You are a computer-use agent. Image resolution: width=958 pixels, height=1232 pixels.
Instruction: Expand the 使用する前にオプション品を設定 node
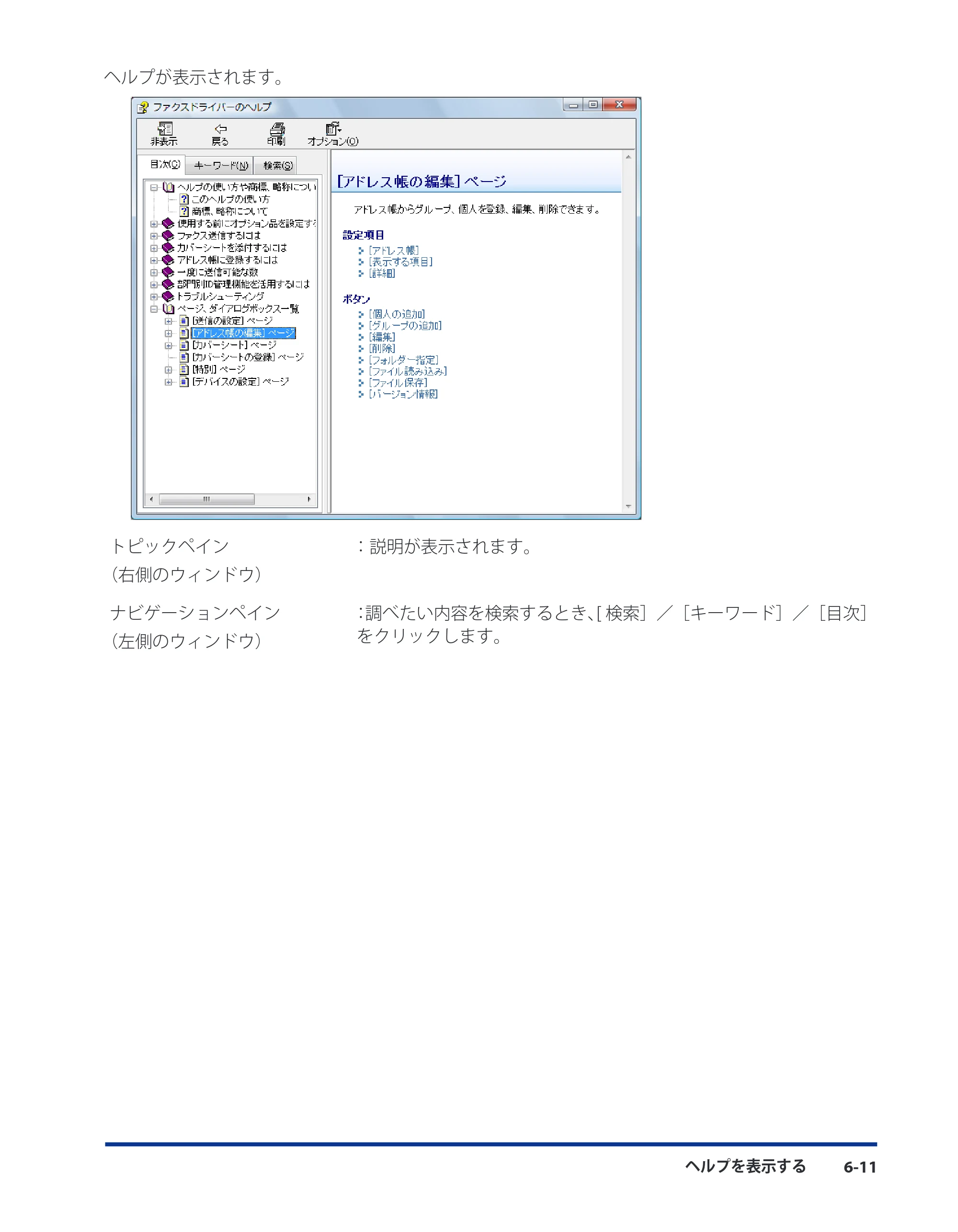(154, 223)
